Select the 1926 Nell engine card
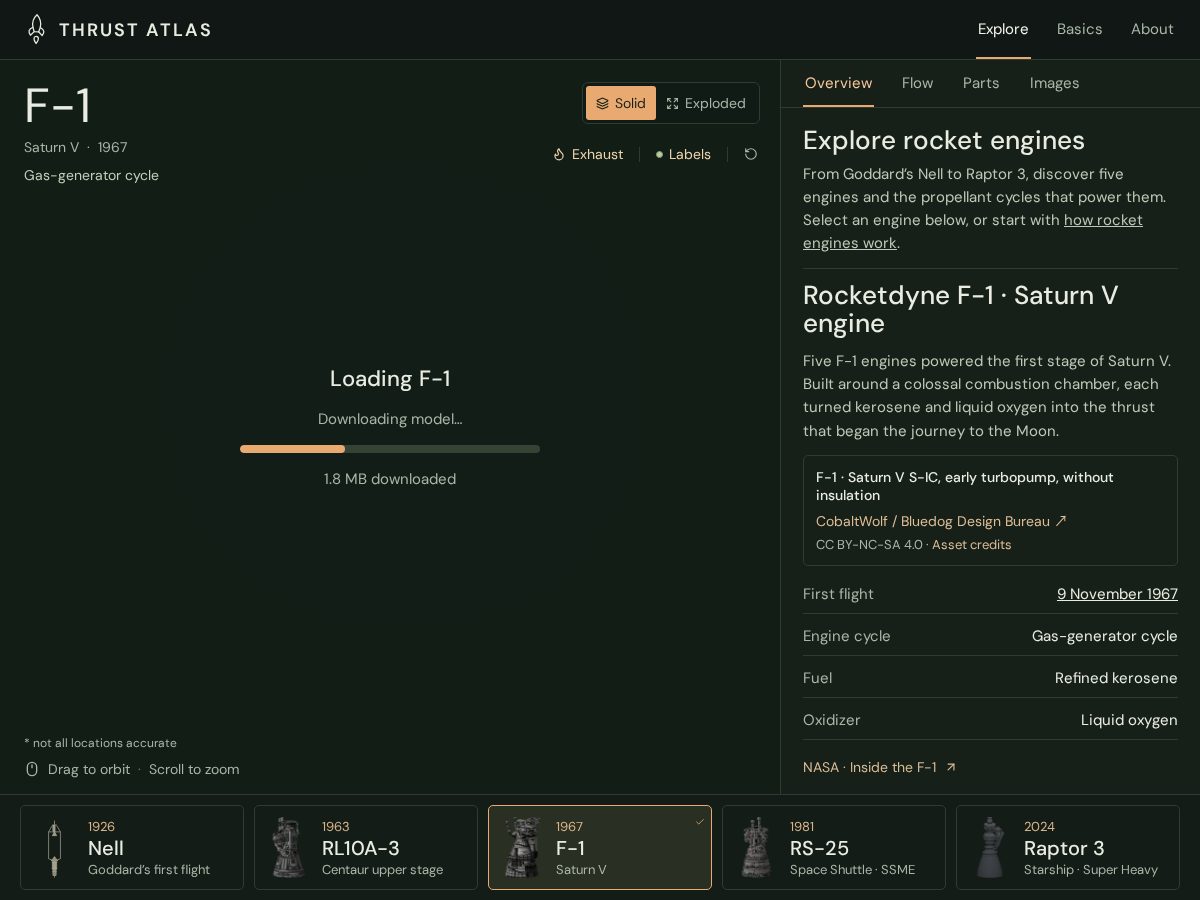The height and width of the screenshot is (900, 1200). (x=132, y=847)
